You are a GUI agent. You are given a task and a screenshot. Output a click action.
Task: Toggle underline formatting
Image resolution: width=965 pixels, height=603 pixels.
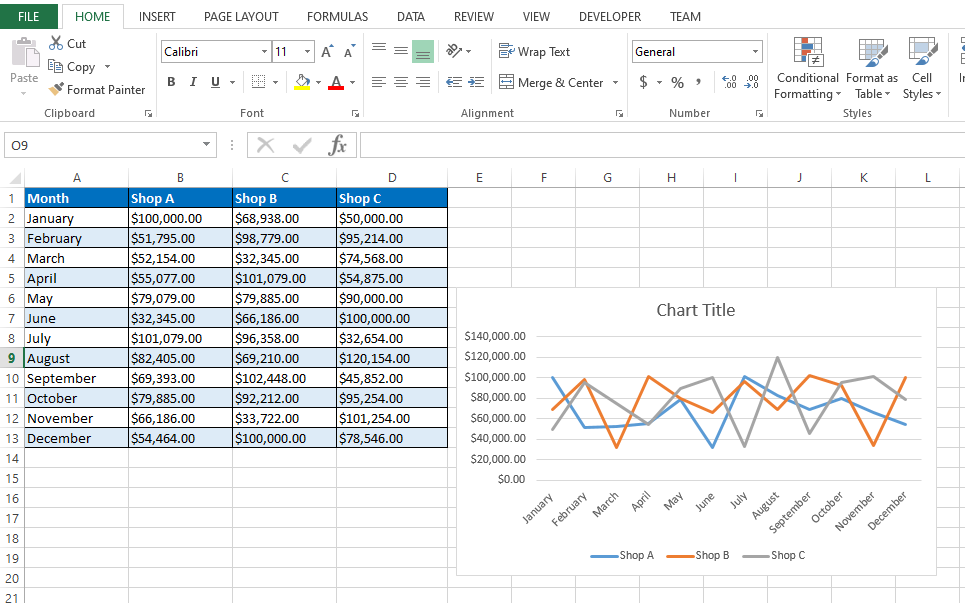pos(213,81)
